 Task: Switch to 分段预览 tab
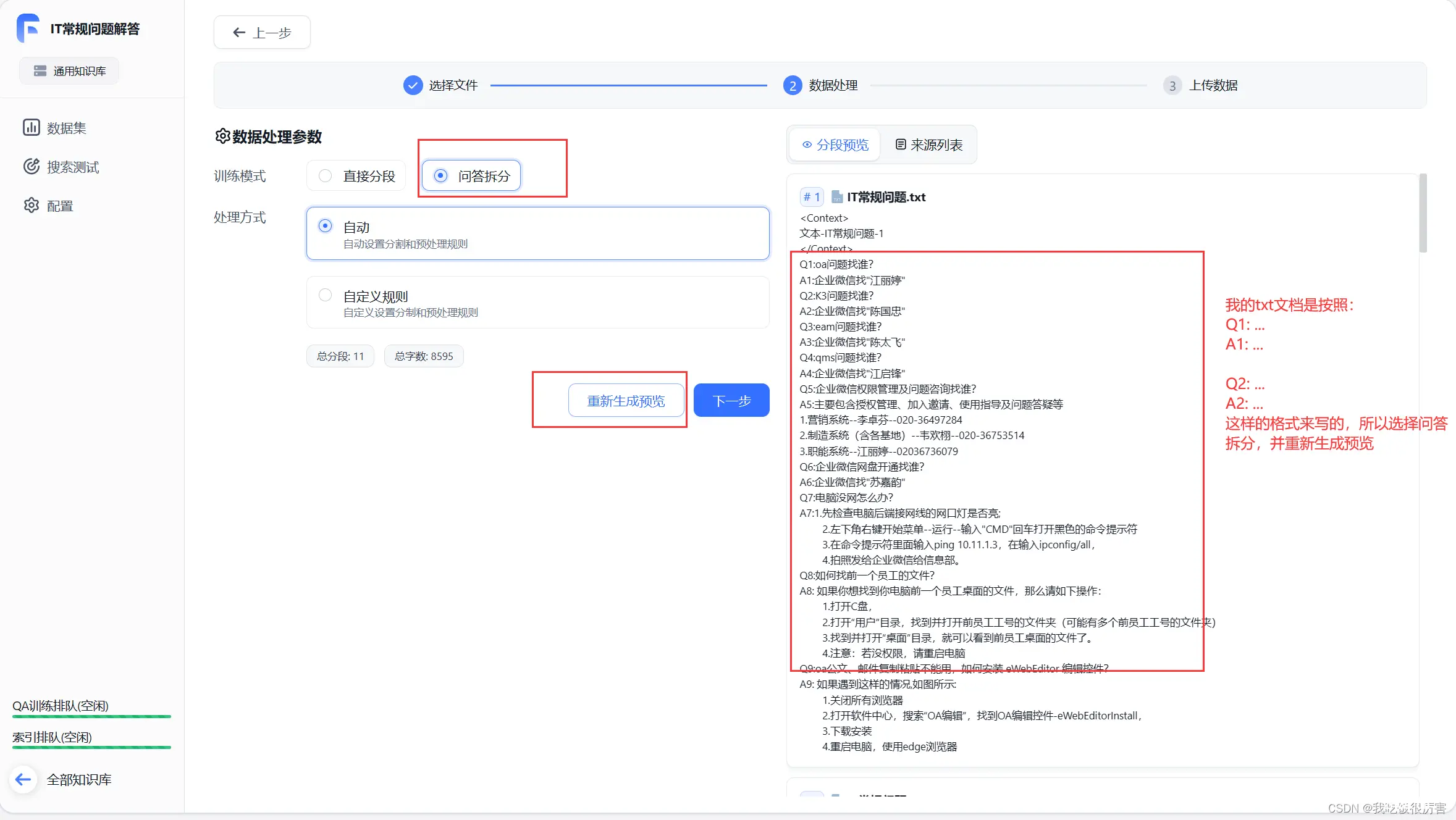835,144
